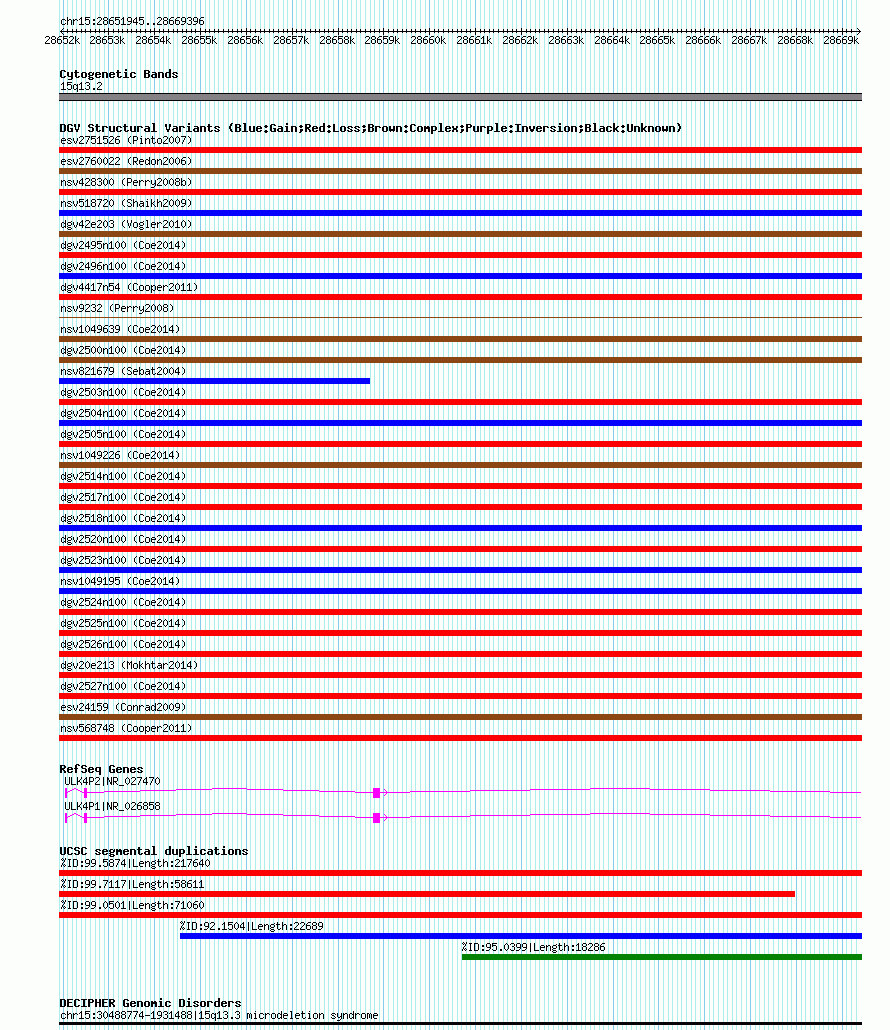Select the dgv4417n54 (Cooper2011) label
This screenshot has width=890, height=1030.
click(x=129, y=287)
